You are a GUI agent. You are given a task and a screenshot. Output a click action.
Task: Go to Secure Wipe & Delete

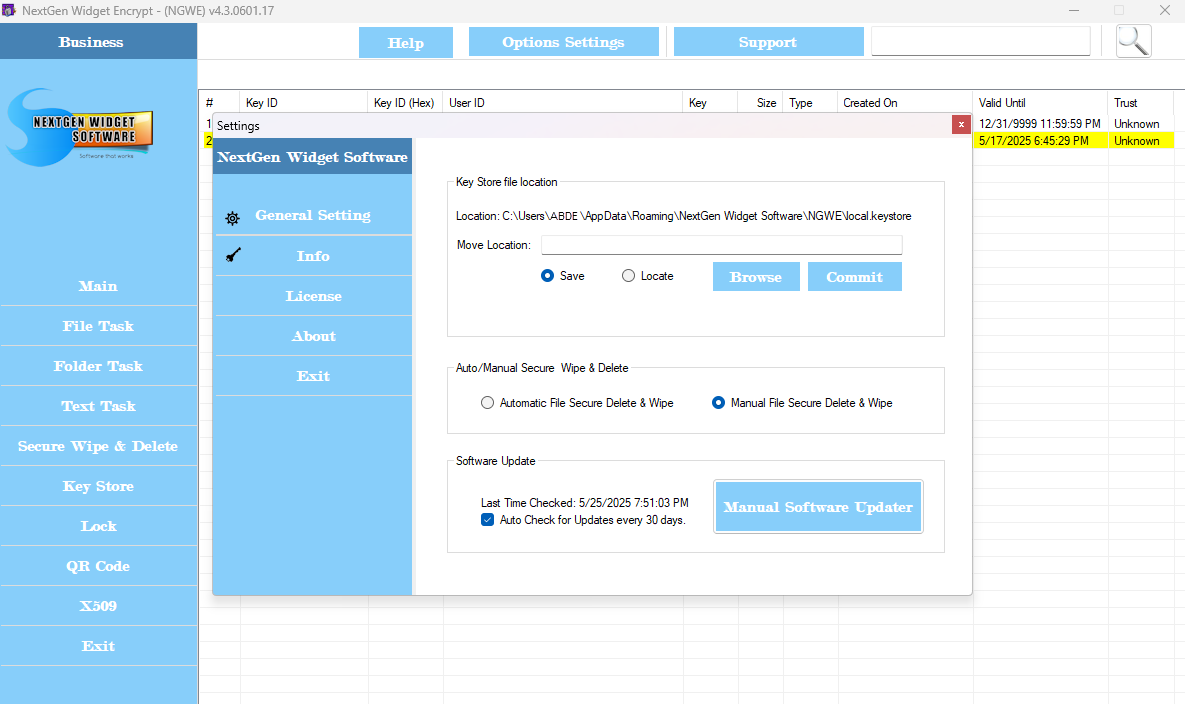pyautogui.click(x=98, y=446)
